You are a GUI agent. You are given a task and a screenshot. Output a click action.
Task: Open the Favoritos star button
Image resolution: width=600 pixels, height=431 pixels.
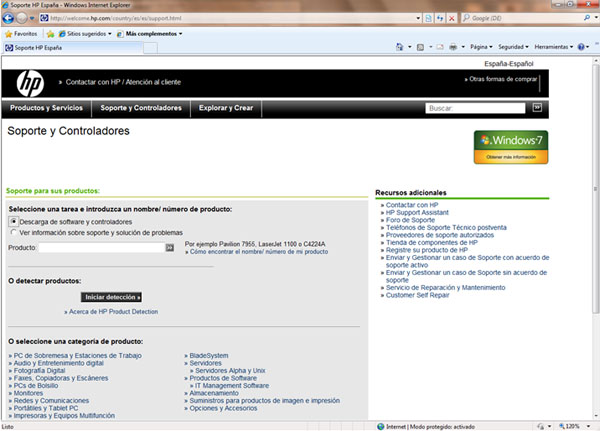pos(21,34)
